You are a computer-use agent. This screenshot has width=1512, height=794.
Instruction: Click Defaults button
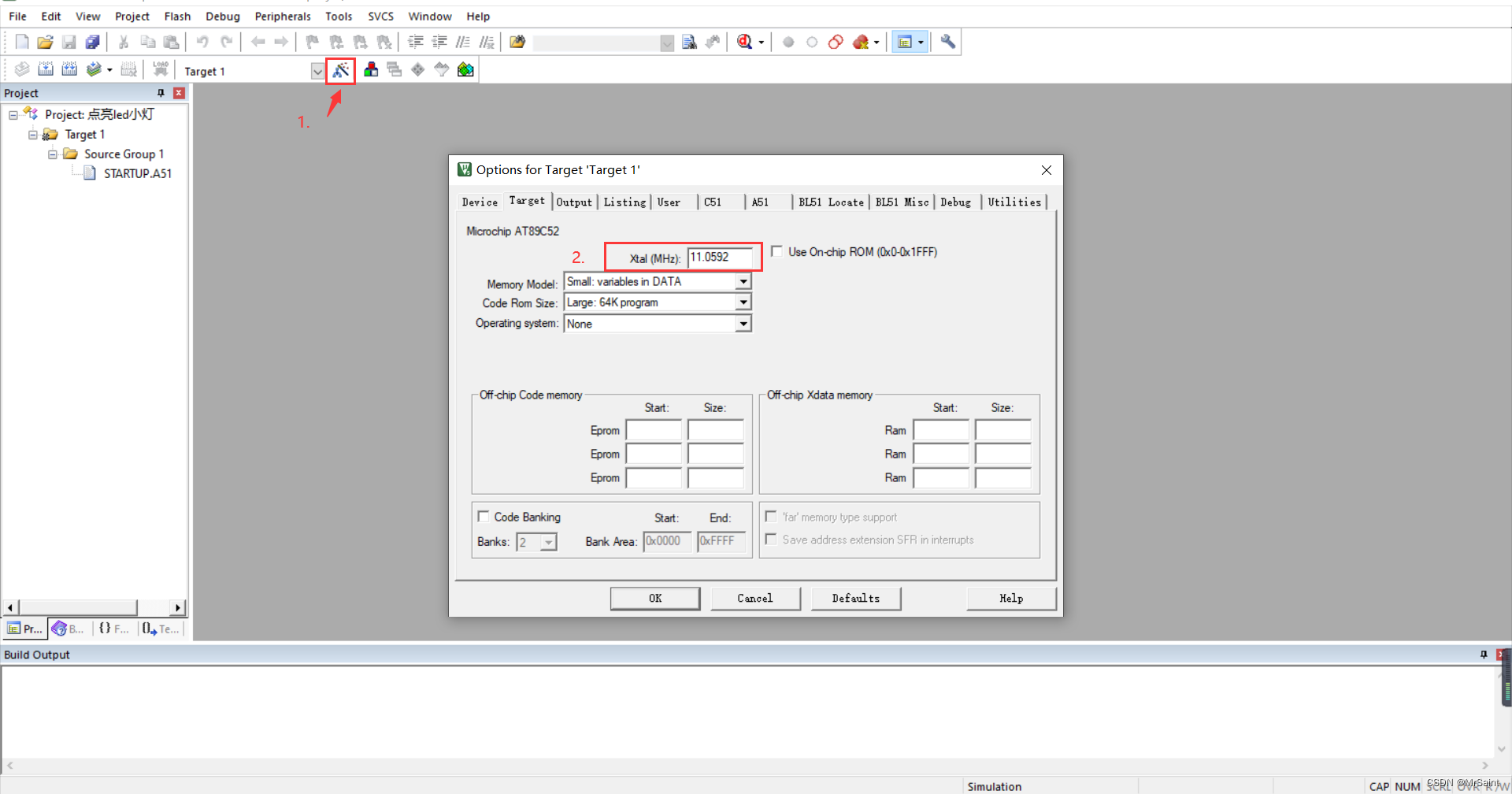point(856,598)
